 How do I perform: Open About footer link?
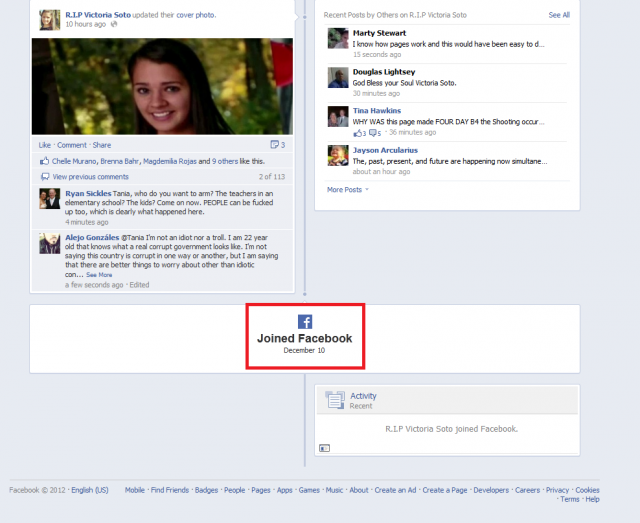[359, 490]
